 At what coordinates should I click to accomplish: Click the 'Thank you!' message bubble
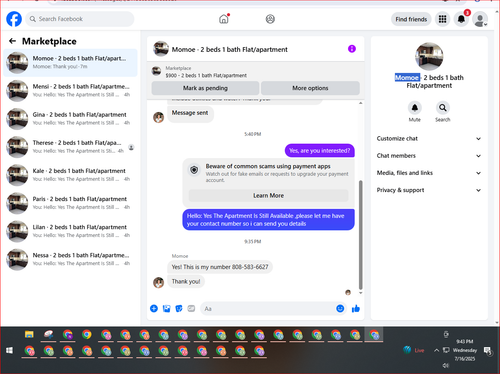[186, 281]
